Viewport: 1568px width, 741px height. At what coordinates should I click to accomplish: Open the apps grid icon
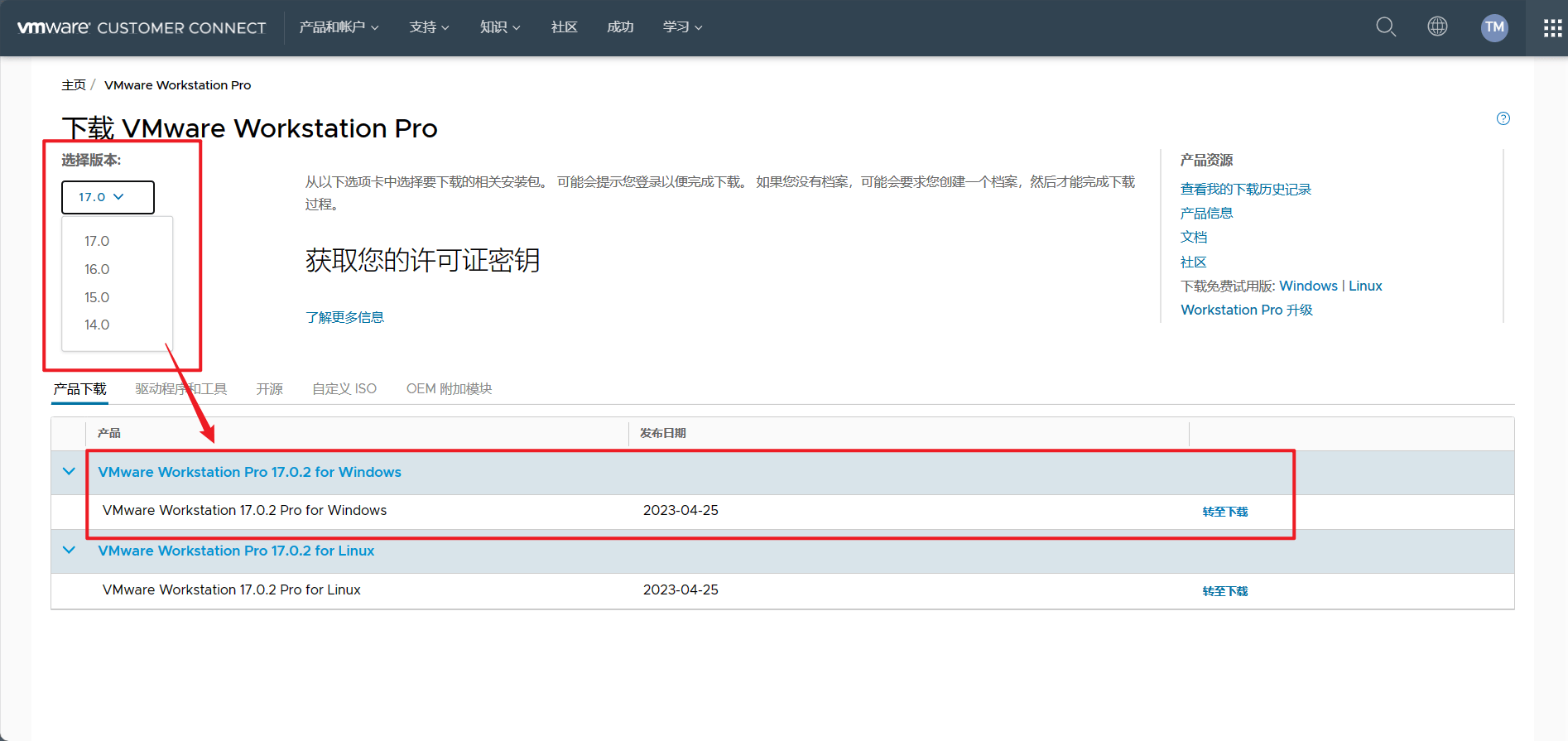point(1552,28)
